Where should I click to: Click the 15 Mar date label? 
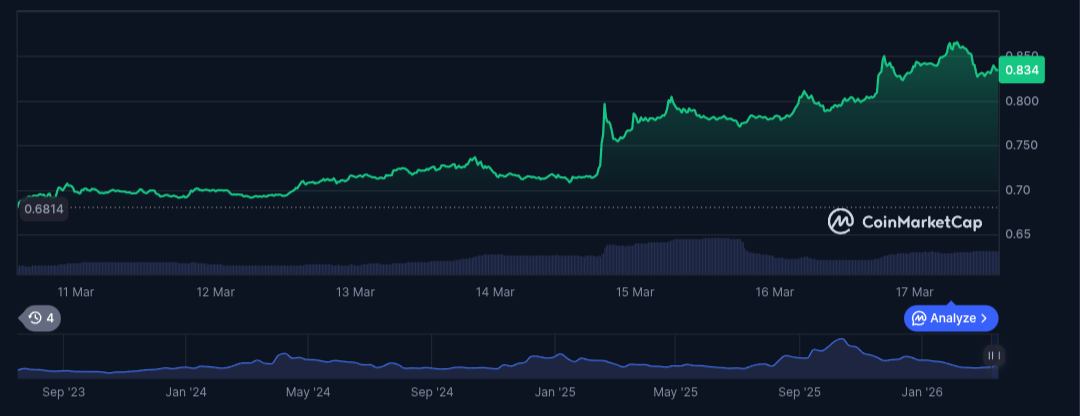(x=635, y=292)
